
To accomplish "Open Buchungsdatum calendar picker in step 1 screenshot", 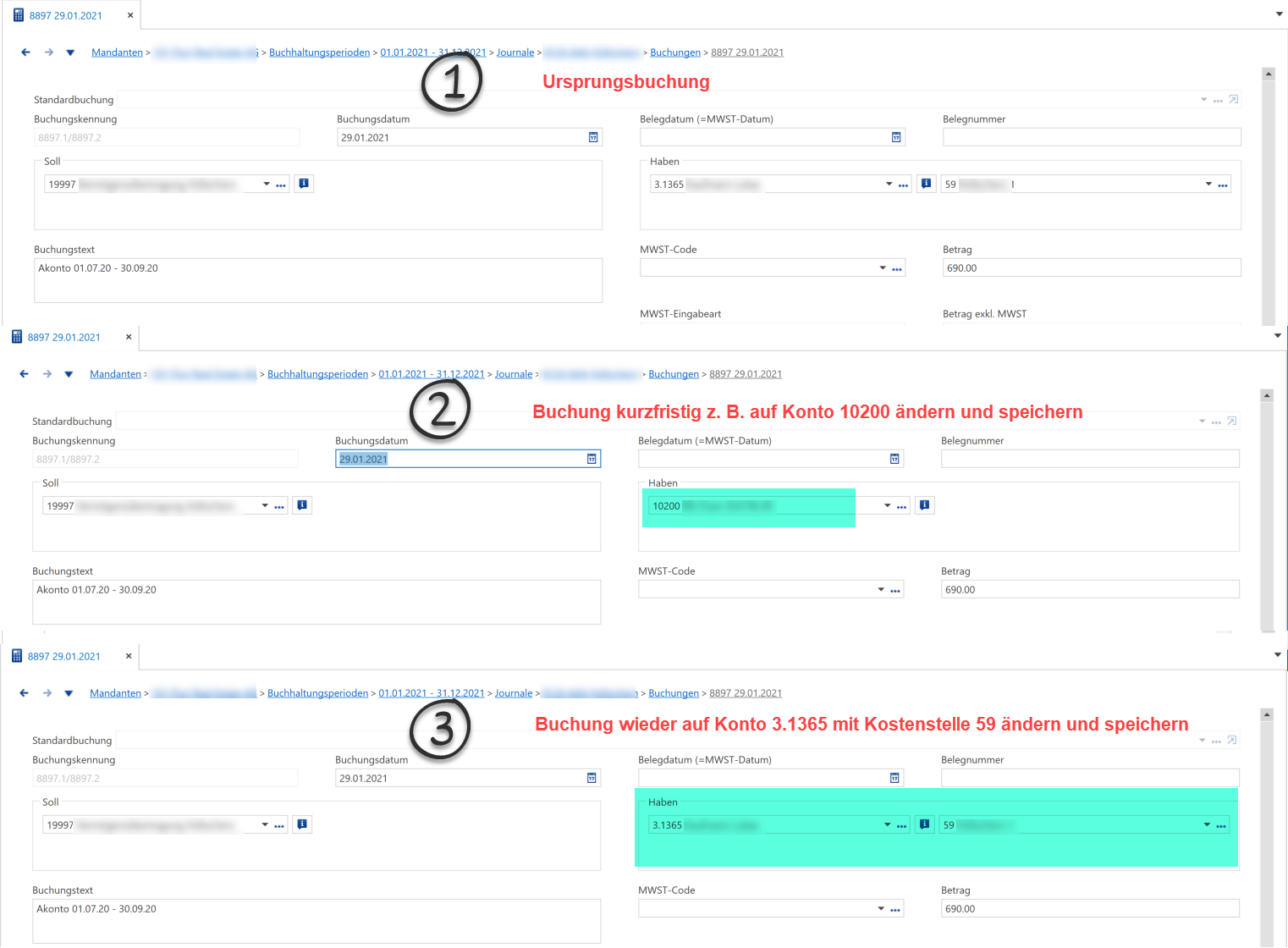I will 593,137.
